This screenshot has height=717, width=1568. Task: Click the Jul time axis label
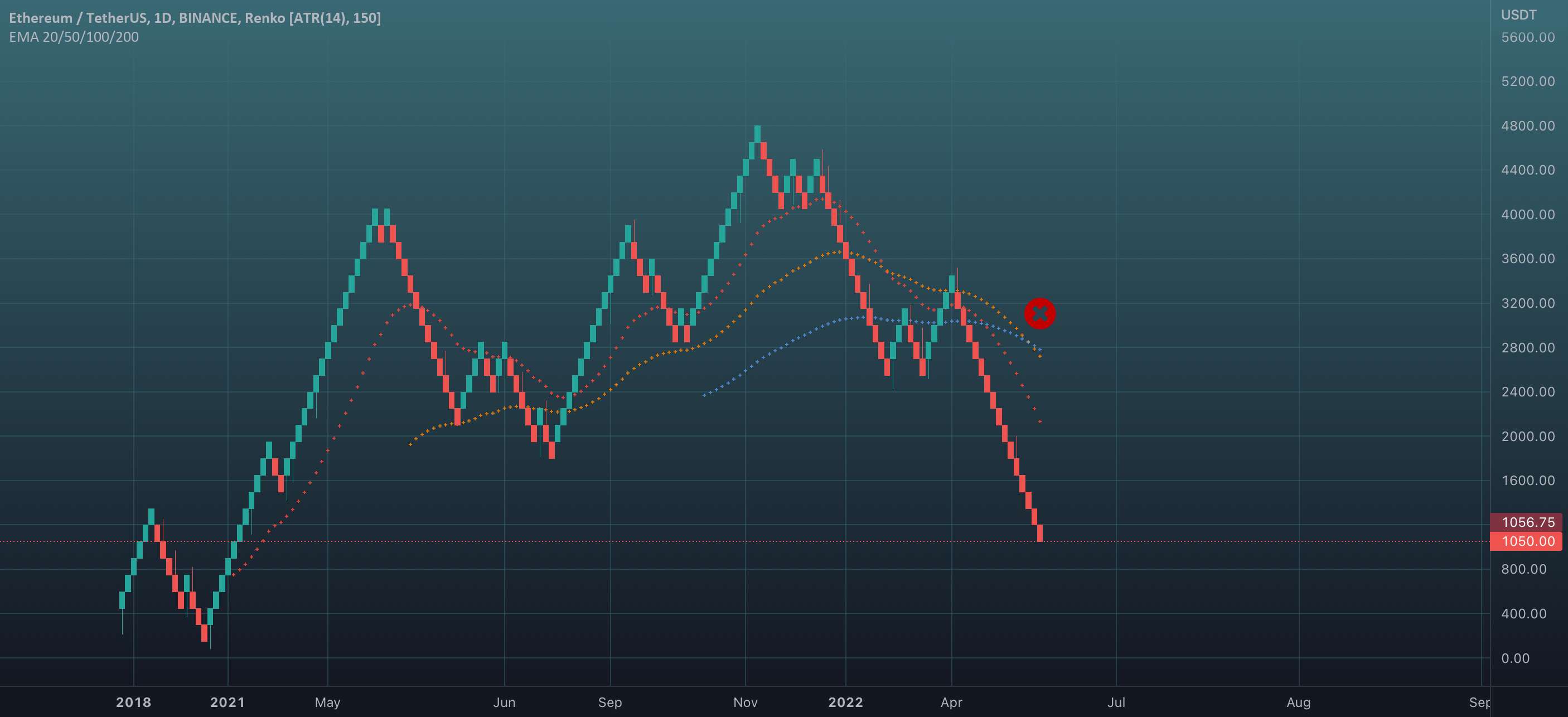click(x=1116, y=703)
